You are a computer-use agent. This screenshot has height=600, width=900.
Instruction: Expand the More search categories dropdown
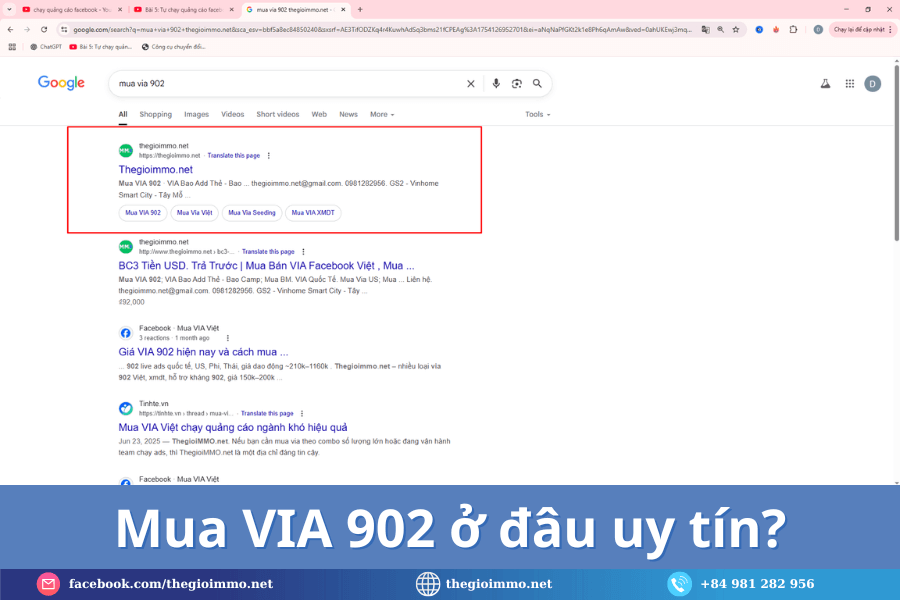tap(381, 114)
